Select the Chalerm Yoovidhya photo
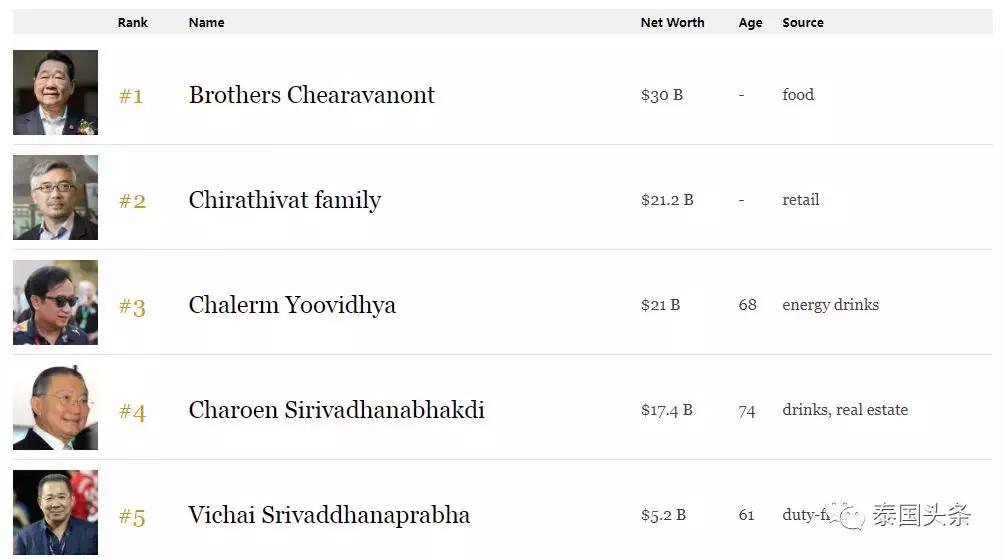This screenshot has width=1004, height=559. [55, 303]
